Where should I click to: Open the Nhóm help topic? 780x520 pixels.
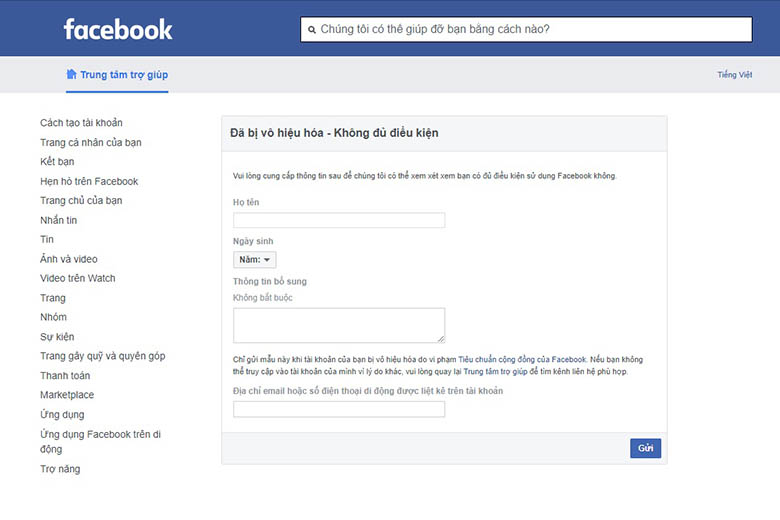coord(53,317)
